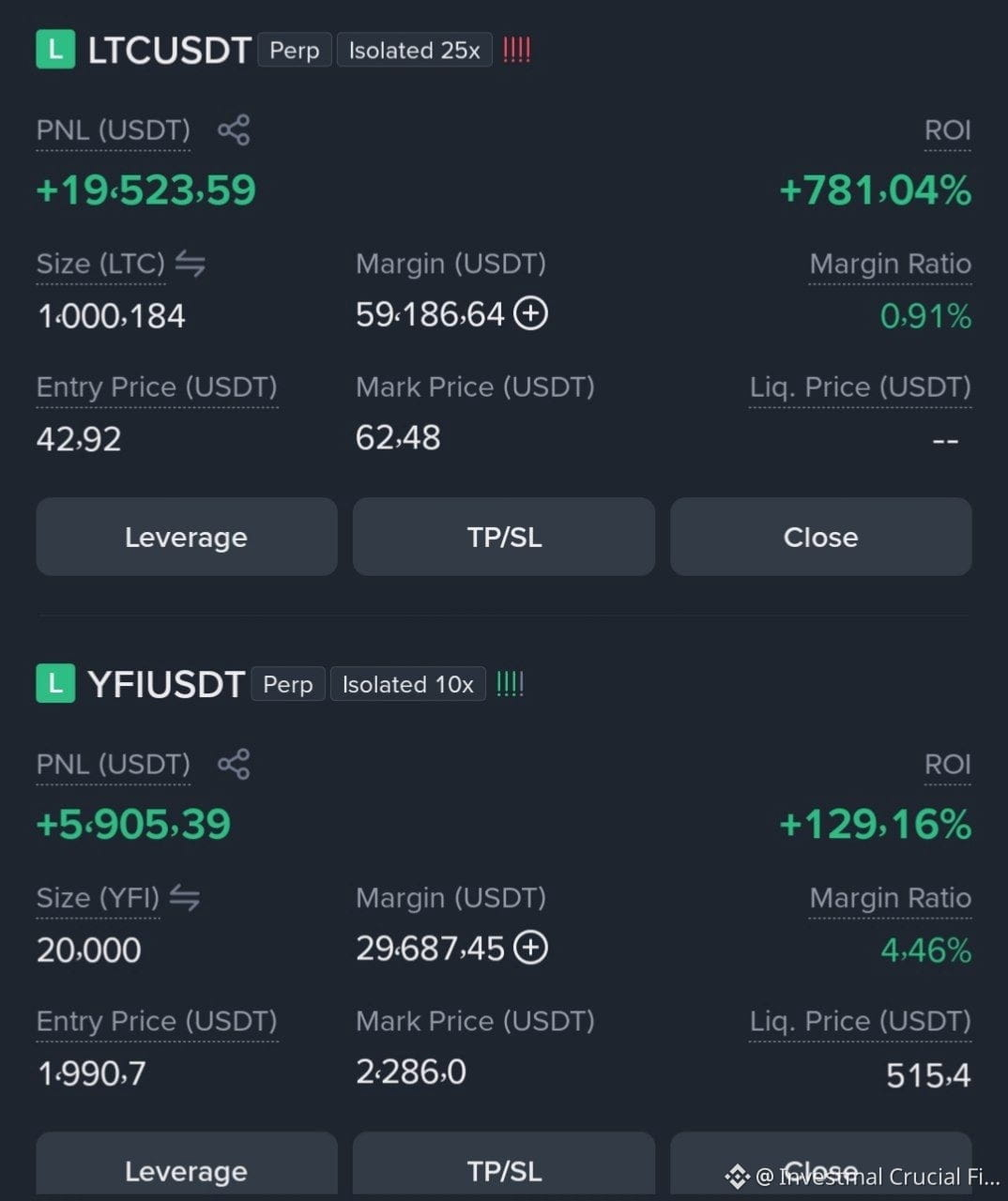Add margin to the YFIUSDT position
The width and height of the screenshot is (1008, 1201).
coord(531,948)
